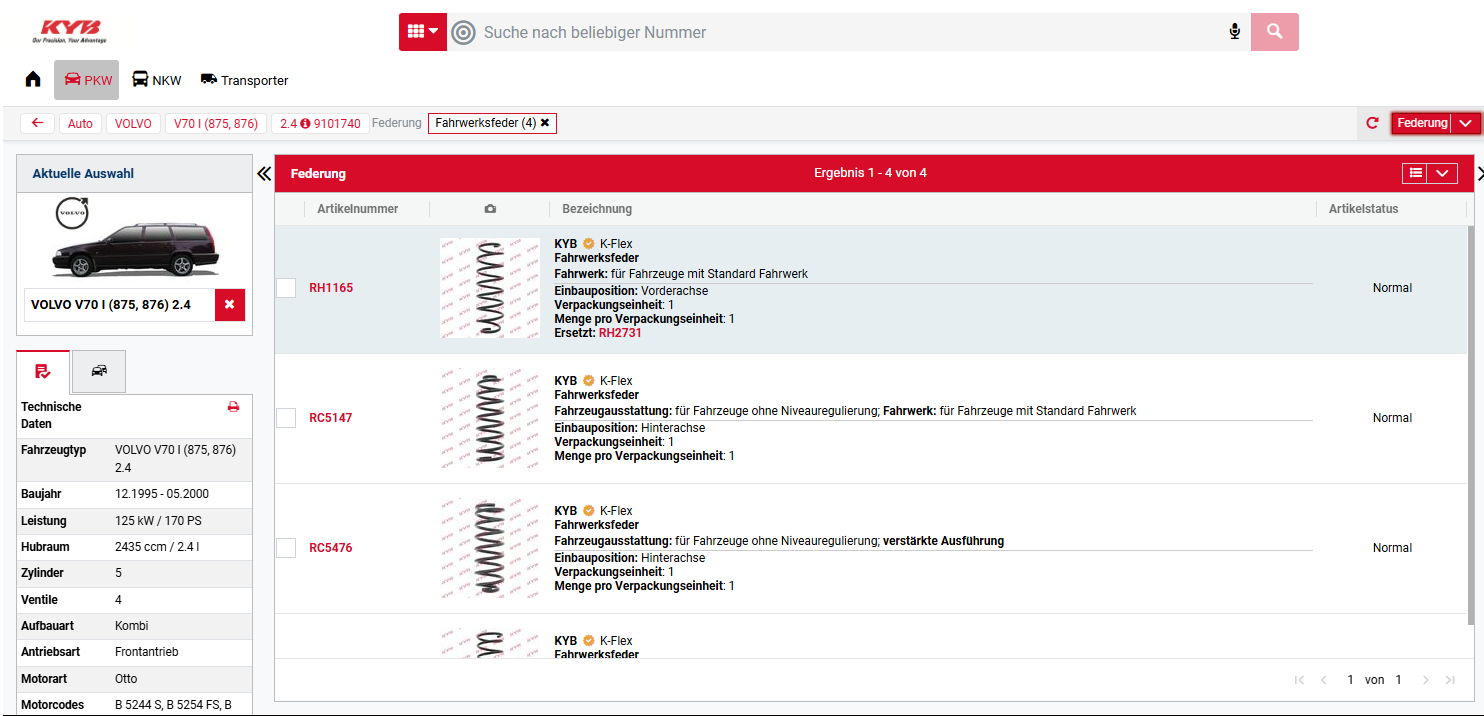Image resolution: width=1484 pixels, height=716 pixels.
Task: Select the checkbox next to RC5147
Action: click(x=286, y=418)
